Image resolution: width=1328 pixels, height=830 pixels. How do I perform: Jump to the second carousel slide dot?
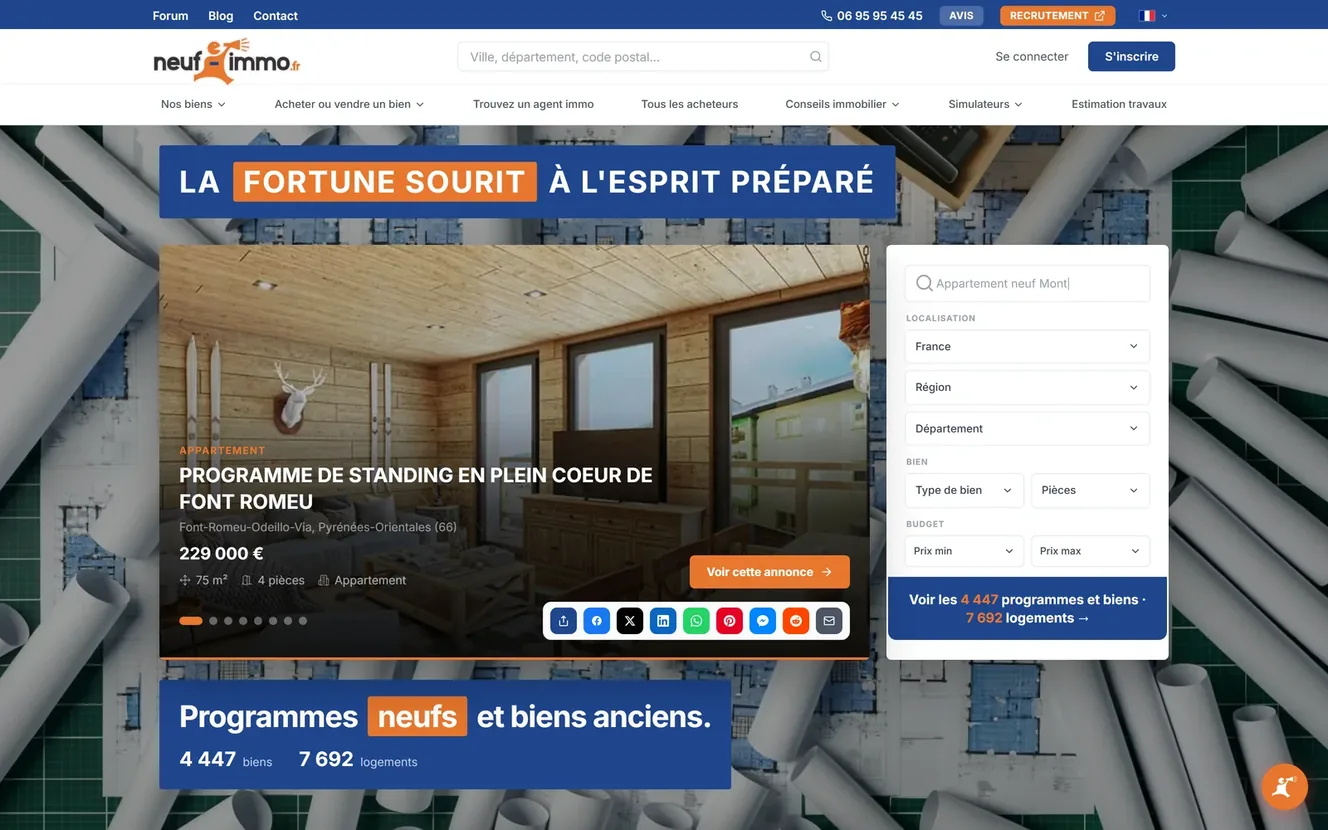213,621
